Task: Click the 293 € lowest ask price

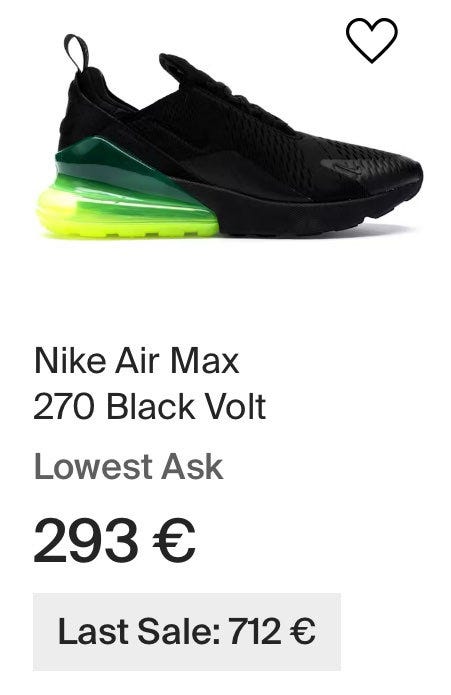Action: [x=114, y=540]
